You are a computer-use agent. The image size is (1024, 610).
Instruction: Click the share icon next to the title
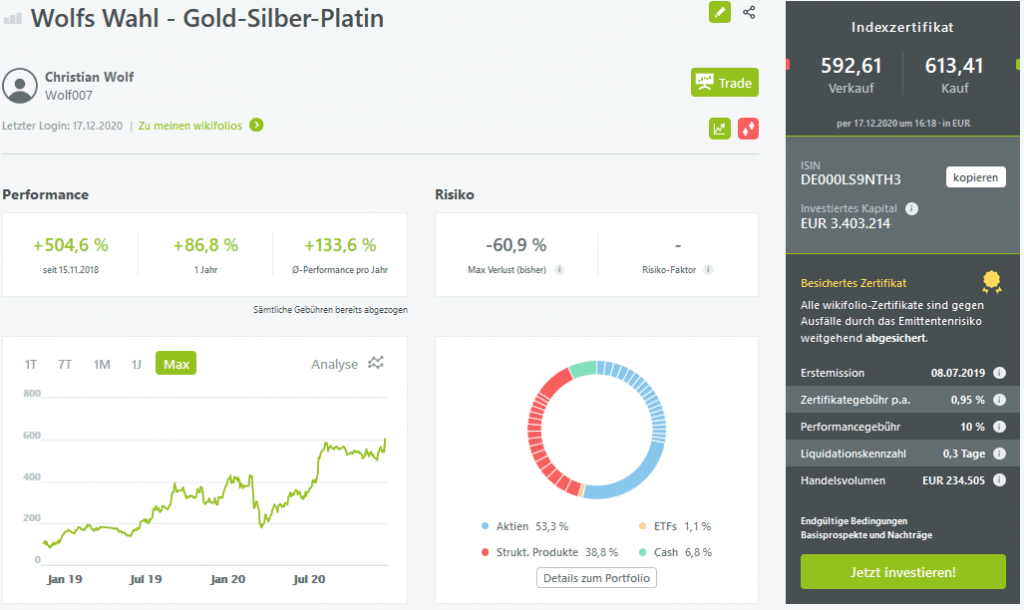749,12
